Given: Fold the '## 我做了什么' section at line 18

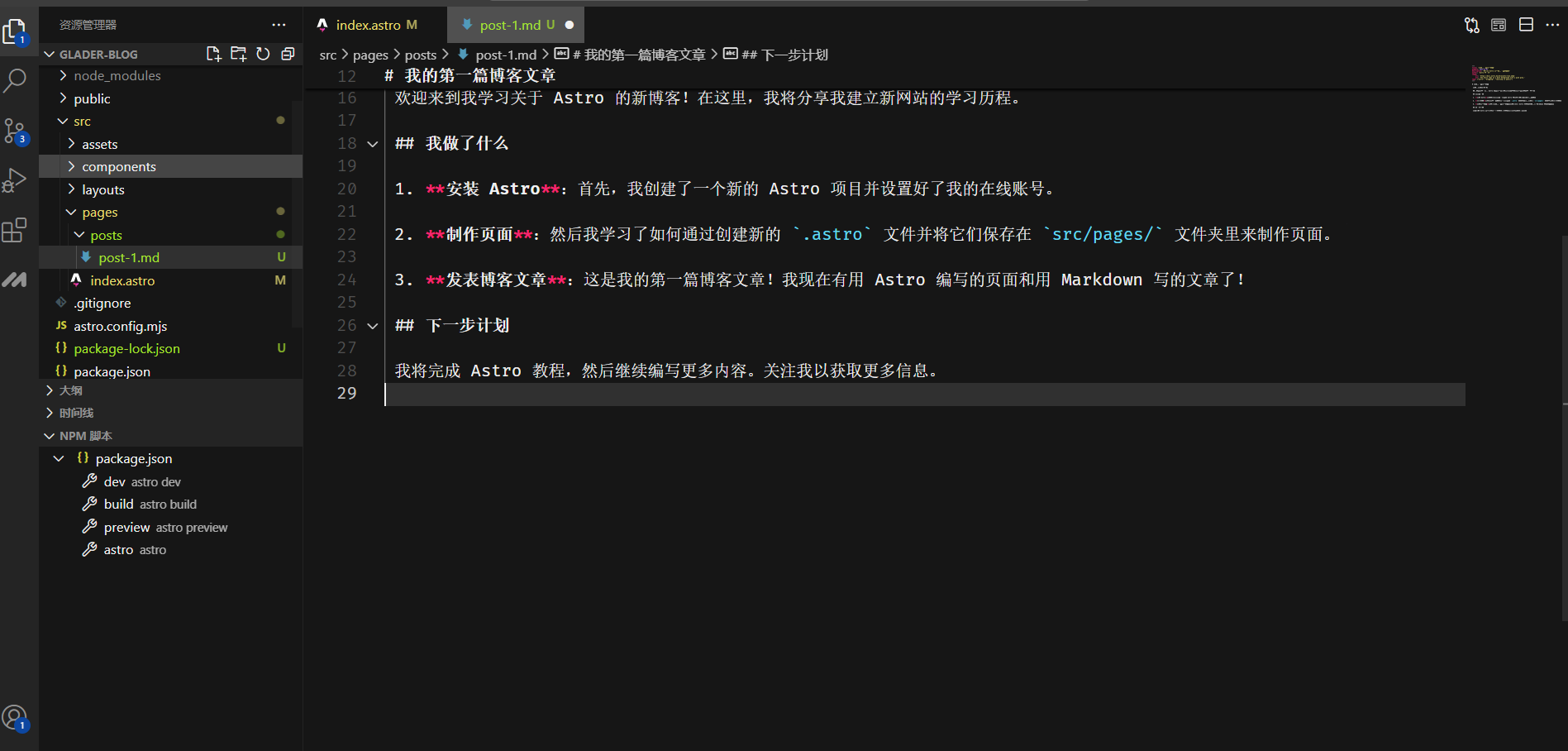Looking at the screenshot, I should (x=373, y=144).
